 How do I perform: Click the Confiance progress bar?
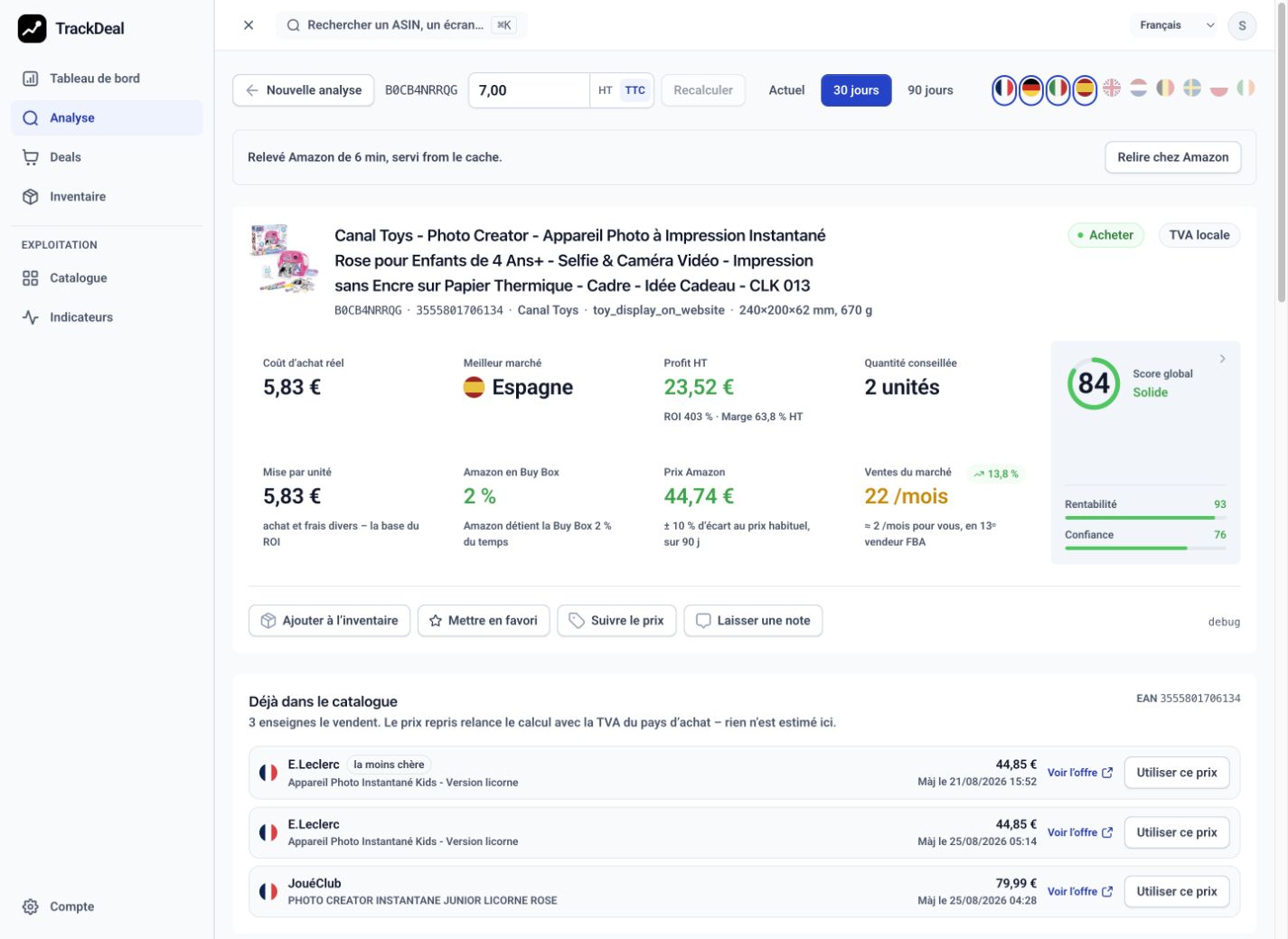pyautogui.click(x=1145, y=548)
